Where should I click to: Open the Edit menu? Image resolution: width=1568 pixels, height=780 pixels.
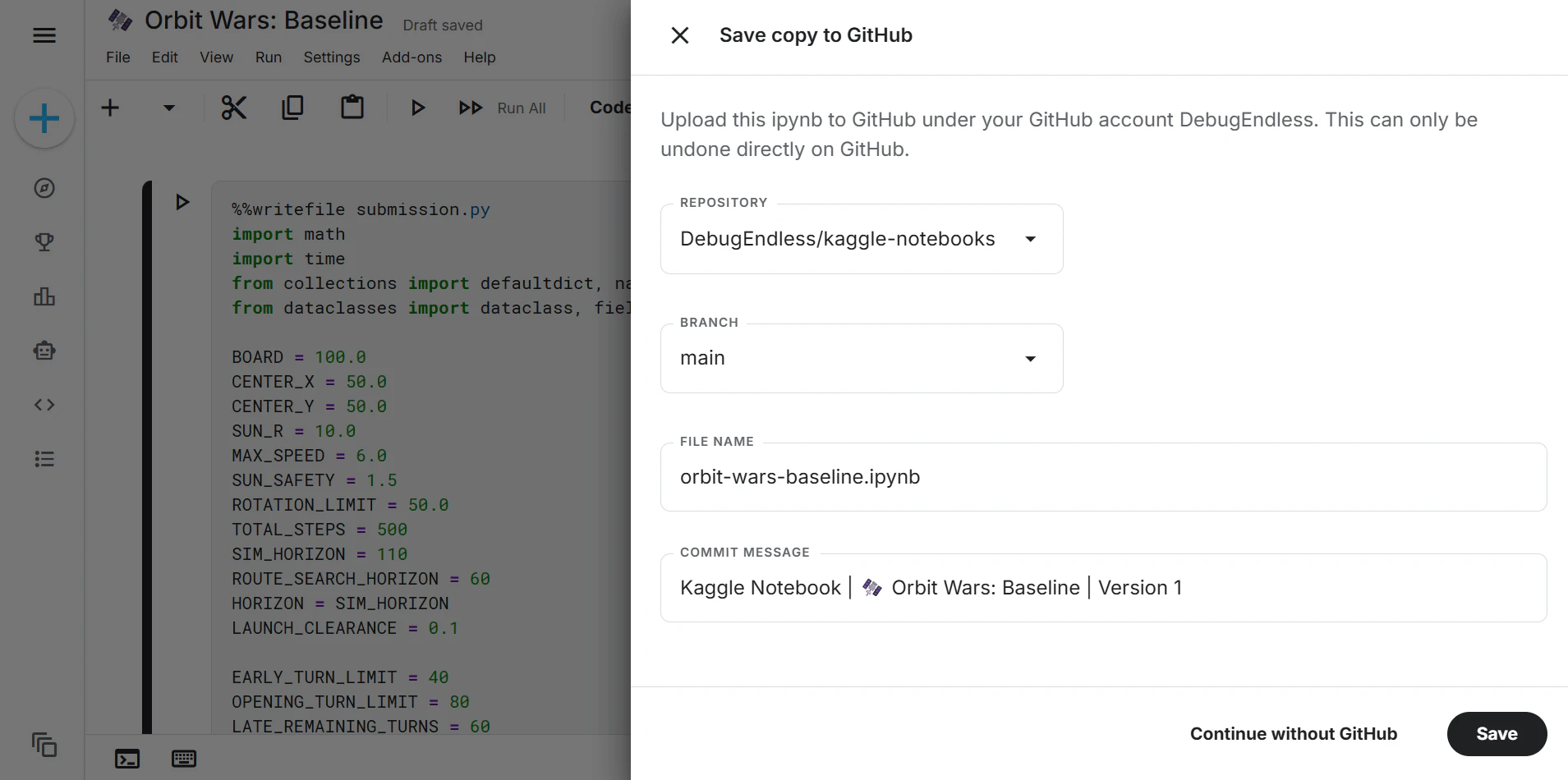tap(165, 57)
